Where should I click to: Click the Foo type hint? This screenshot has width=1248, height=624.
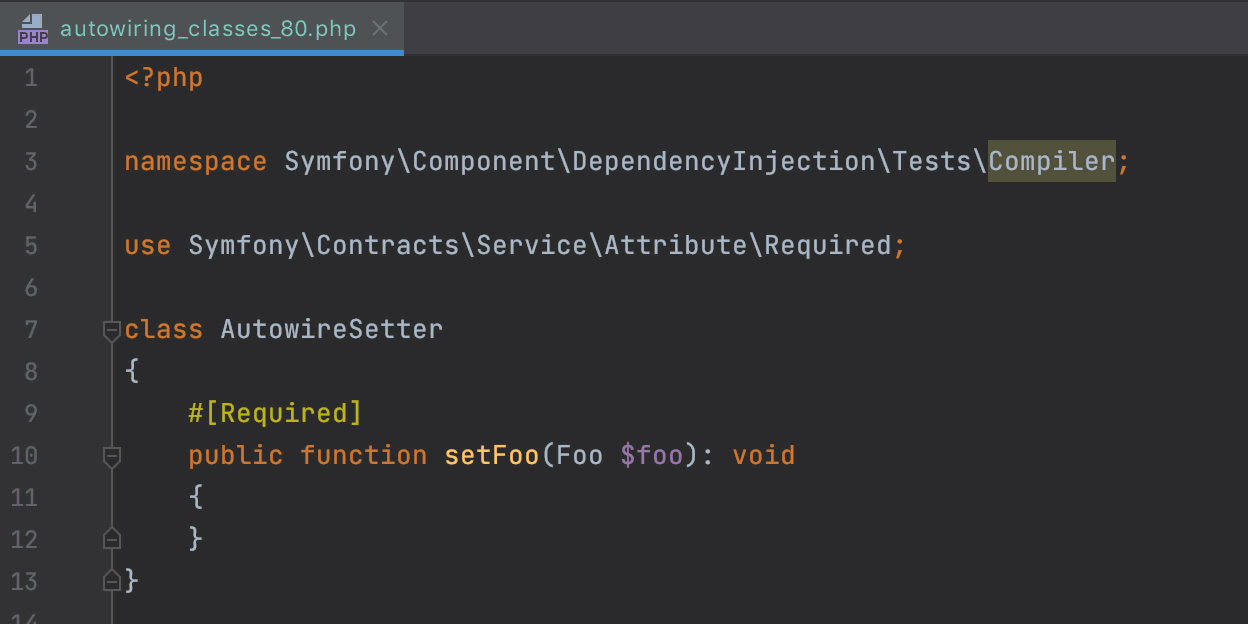click(x=580, y=455)
